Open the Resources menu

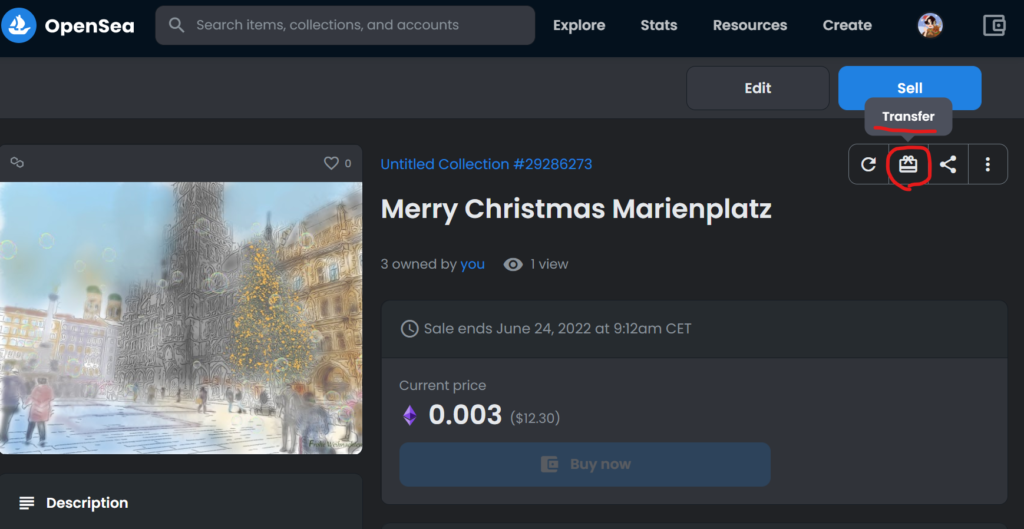(x=750, y=25)
